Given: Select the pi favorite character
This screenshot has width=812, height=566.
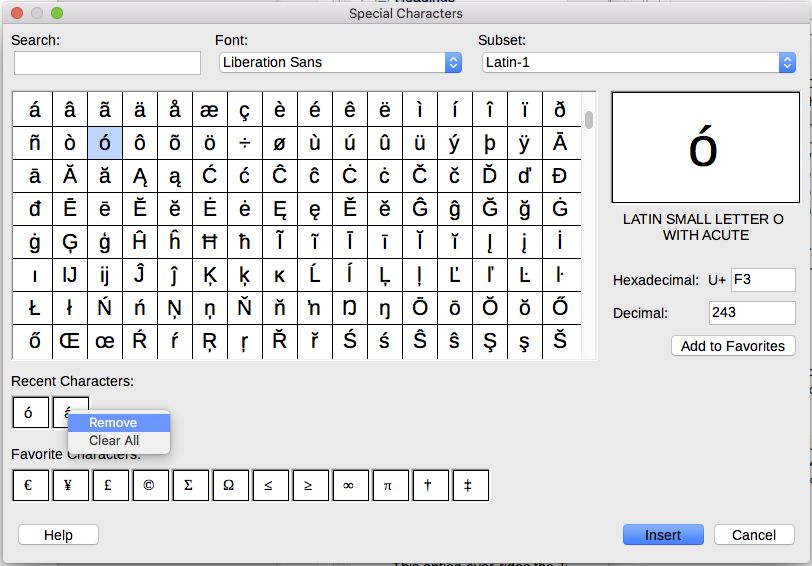Looking at the screenshot, I should coord(390,486).
